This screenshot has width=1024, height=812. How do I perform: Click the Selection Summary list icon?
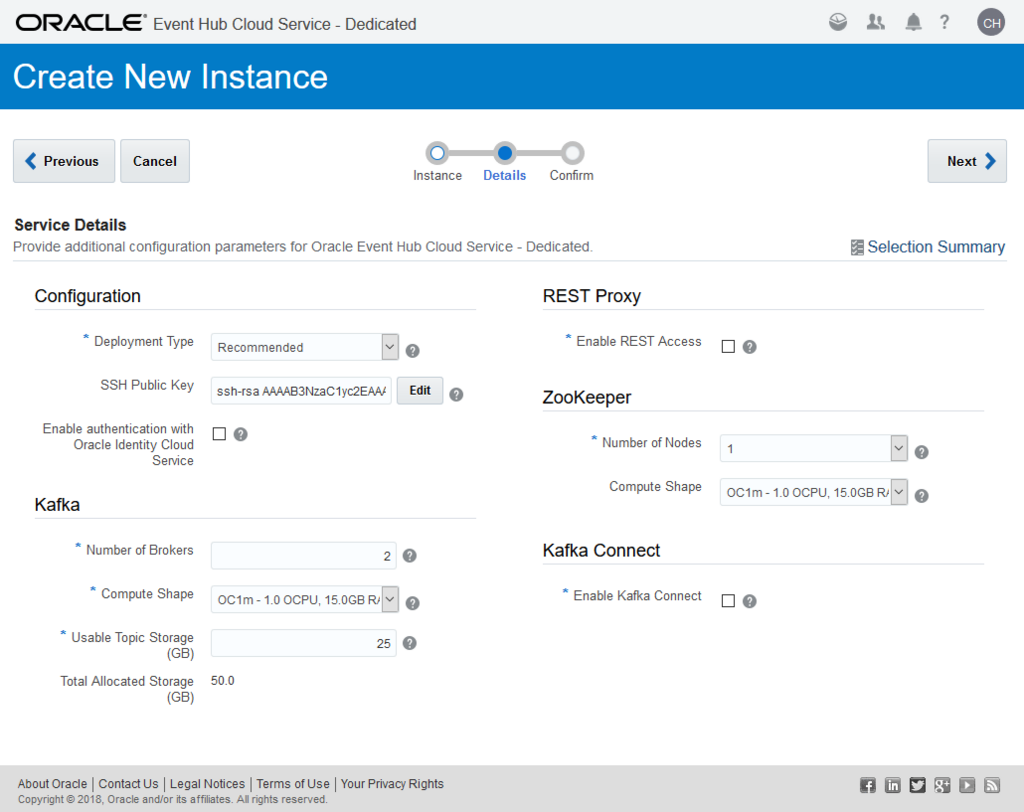click(857, 248)
